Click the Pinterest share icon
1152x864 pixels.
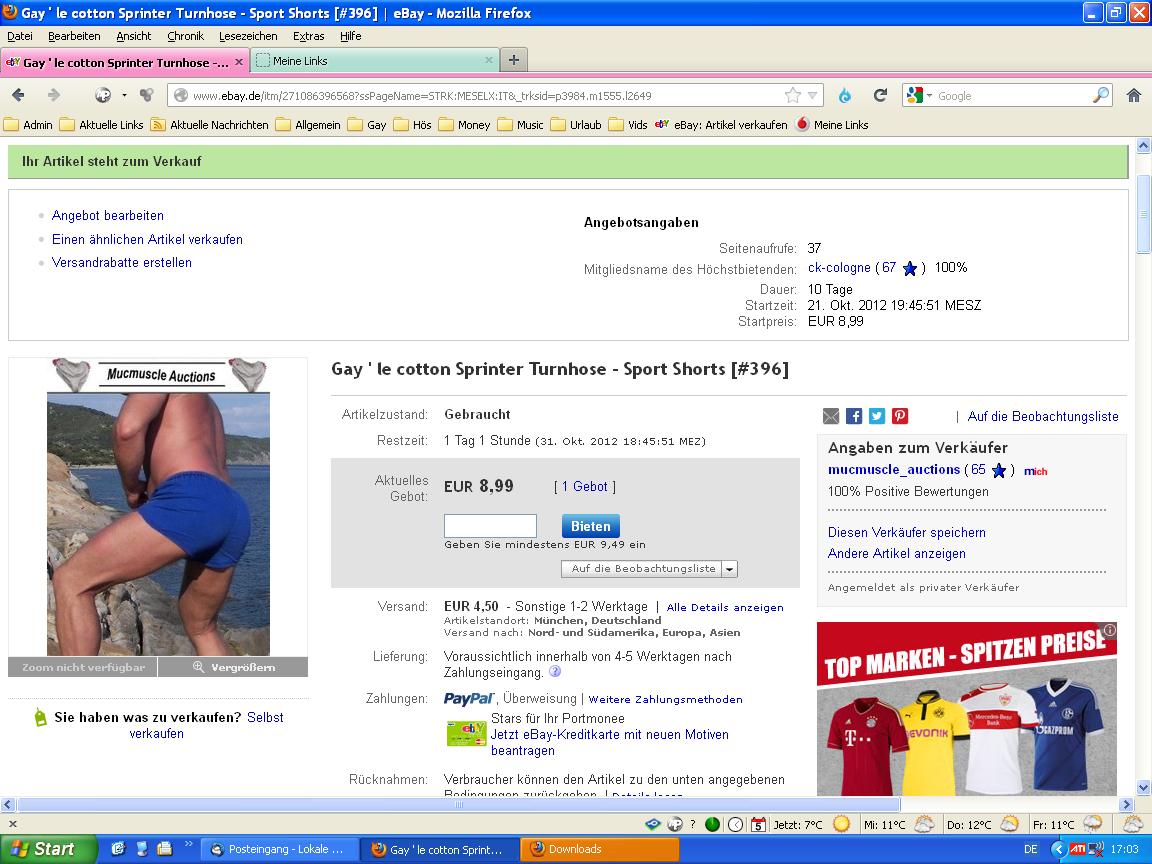pos(900,416)
